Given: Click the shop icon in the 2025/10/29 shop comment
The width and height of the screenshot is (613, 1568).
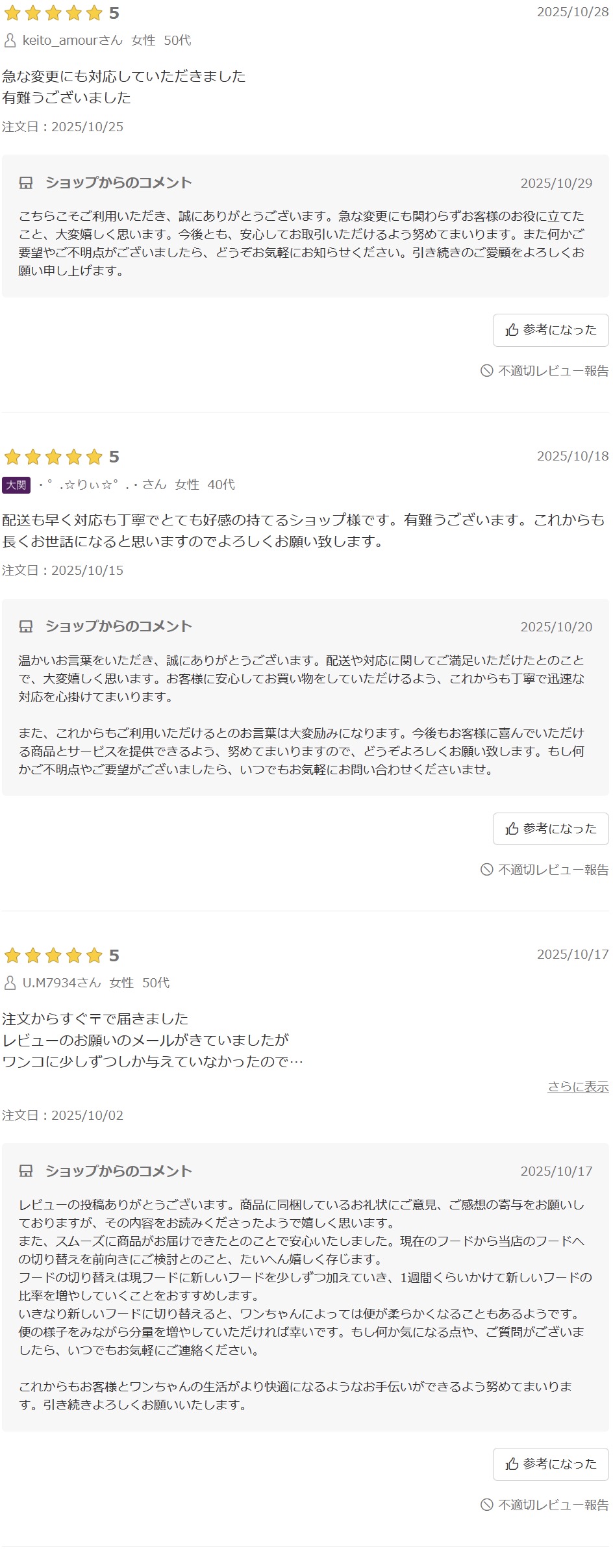Looking at the screenshot, I should (x=26, y=183).
